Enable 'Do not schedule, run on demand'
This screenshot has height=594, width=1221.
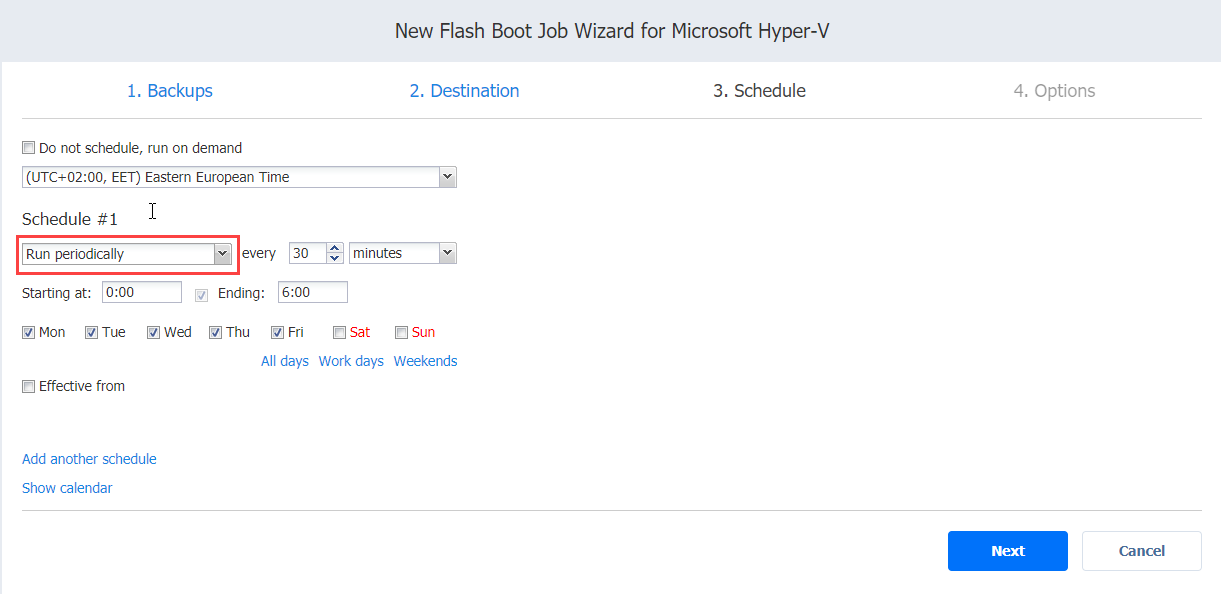[29, 148]
